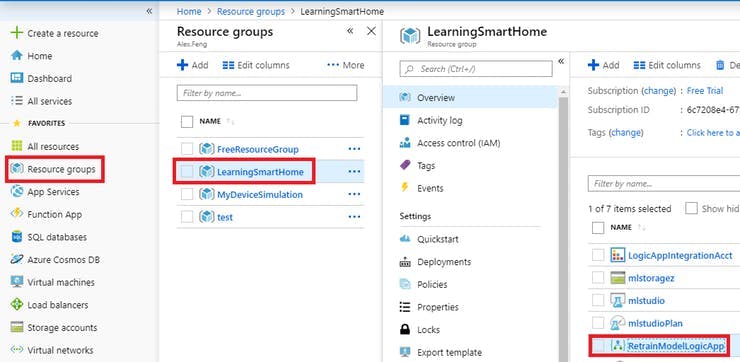Open Home from the left sidebar
Viewport: 740px width, 362px height.
pyautogui.click(x=40, y=56)
